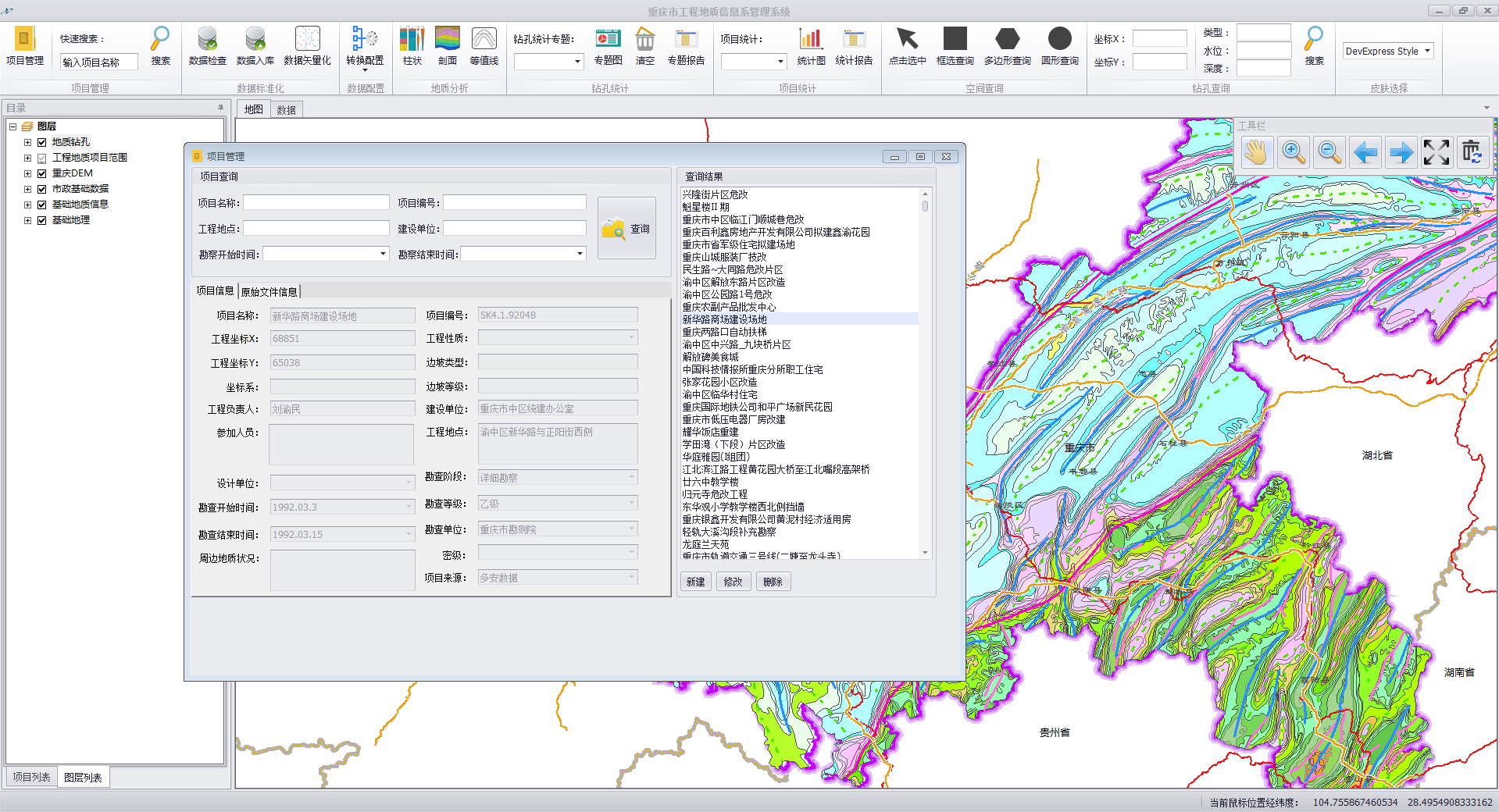Switch to the 原始文件信息 tab

[x=269, y=292]
